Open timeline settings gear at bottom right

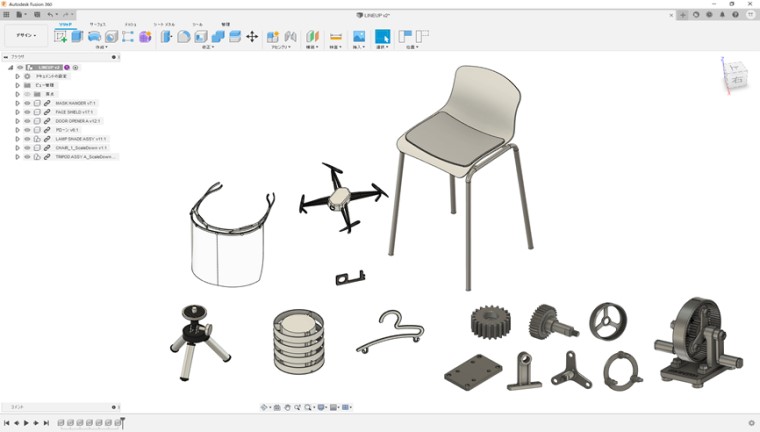click(751, 423)
